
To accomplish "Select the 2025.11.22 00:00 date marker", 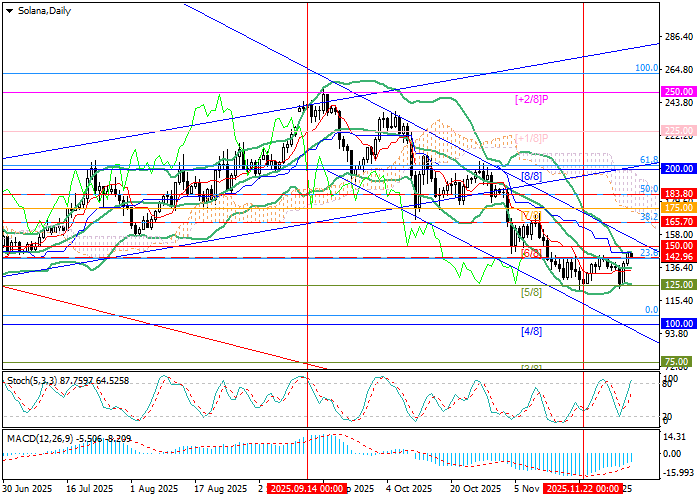I will tap(584, 490).
